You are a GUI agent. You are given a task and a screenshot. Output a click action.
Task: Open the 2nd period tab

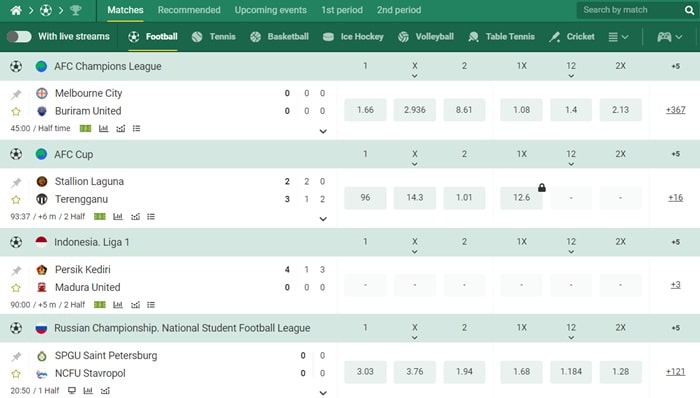[x=399, y=10]
